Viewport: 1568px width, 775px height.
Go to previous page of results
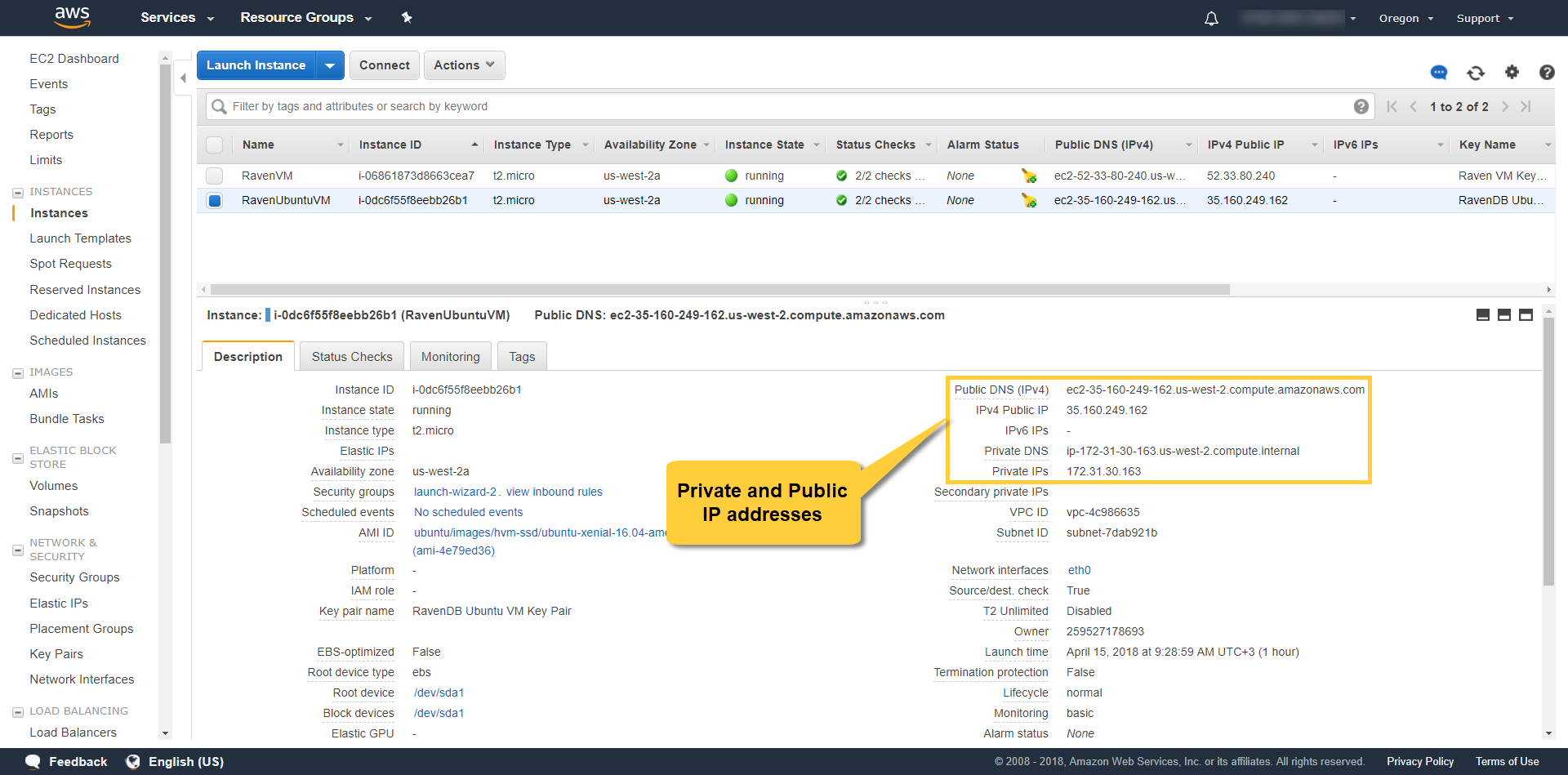(x=1413, y=106)
